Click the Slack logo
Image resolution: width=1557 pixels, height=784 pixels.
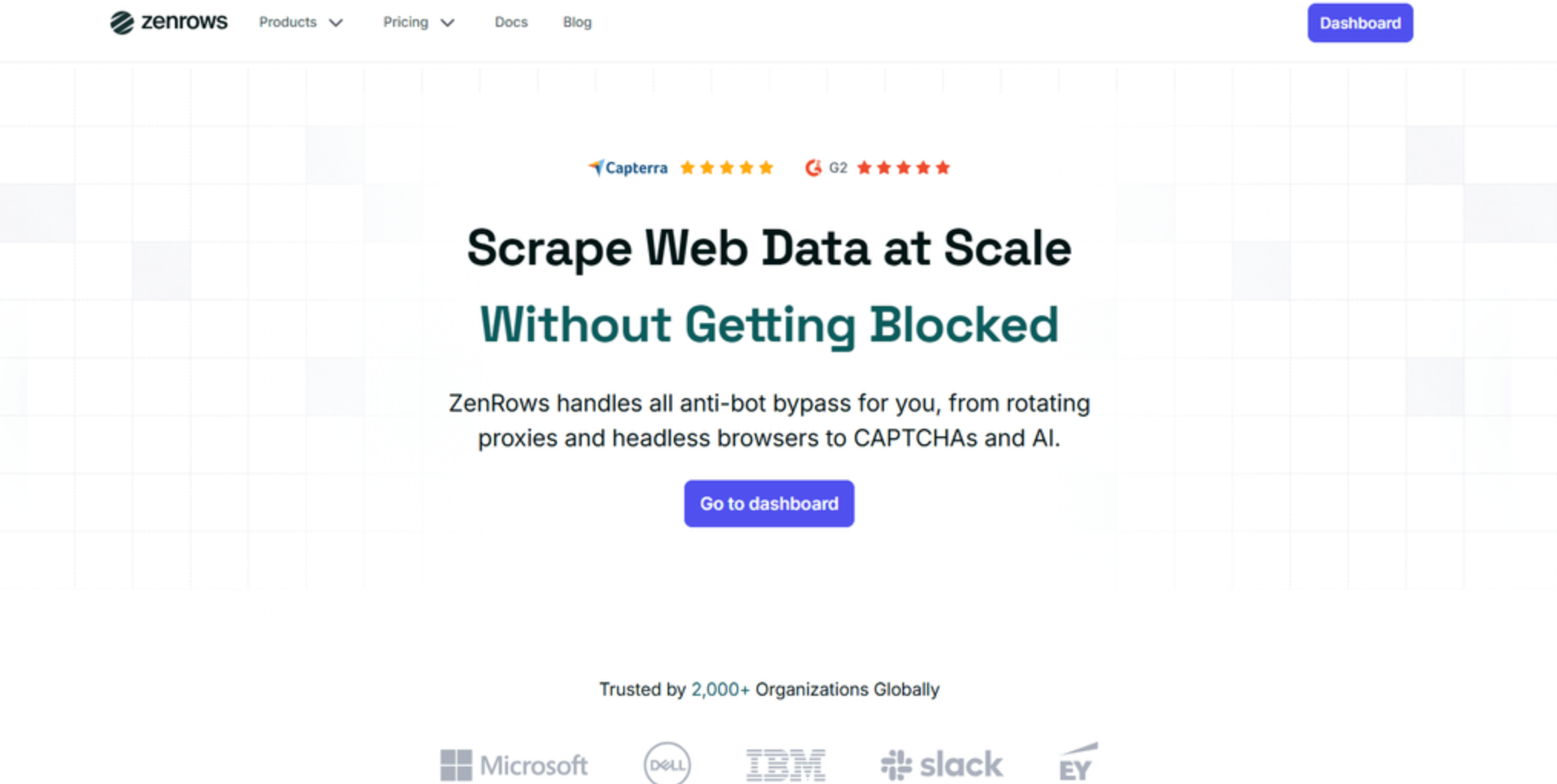tap(941, 765)
